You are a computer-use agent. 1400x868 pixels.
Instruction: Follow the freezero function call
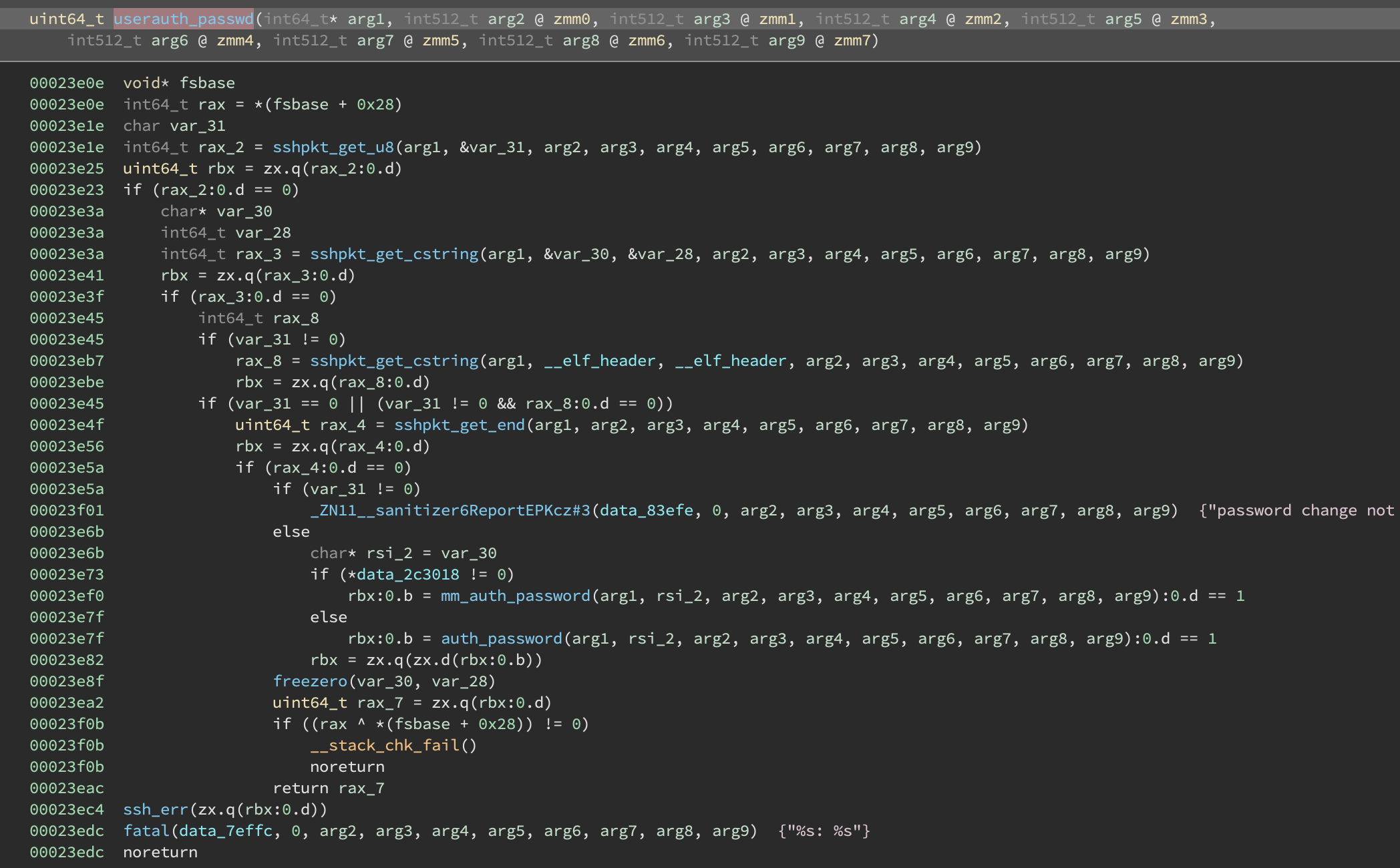click(310, 681)
